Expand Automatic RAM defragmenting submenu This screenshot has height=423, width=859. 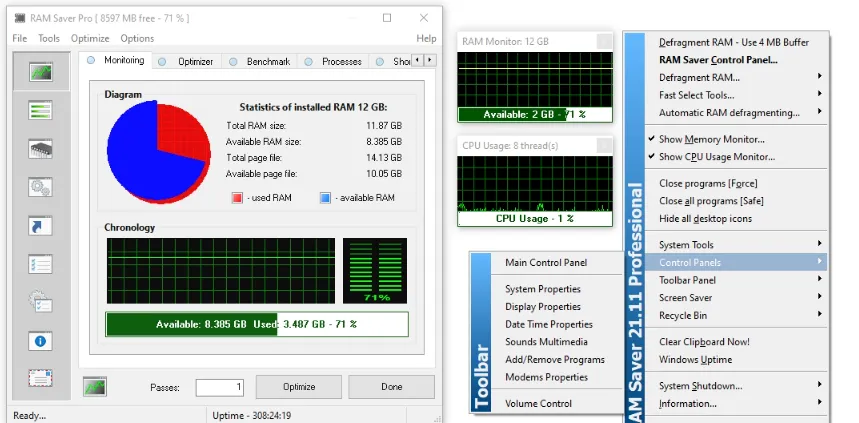pyautogui.click(x=736, y=113)
